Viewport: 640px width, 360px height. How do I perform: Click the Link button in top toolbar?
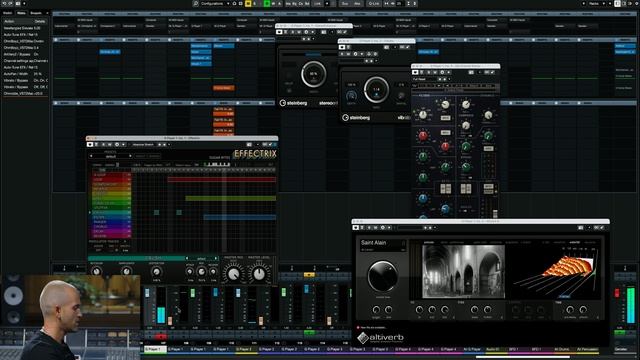(x=318, y=3)
